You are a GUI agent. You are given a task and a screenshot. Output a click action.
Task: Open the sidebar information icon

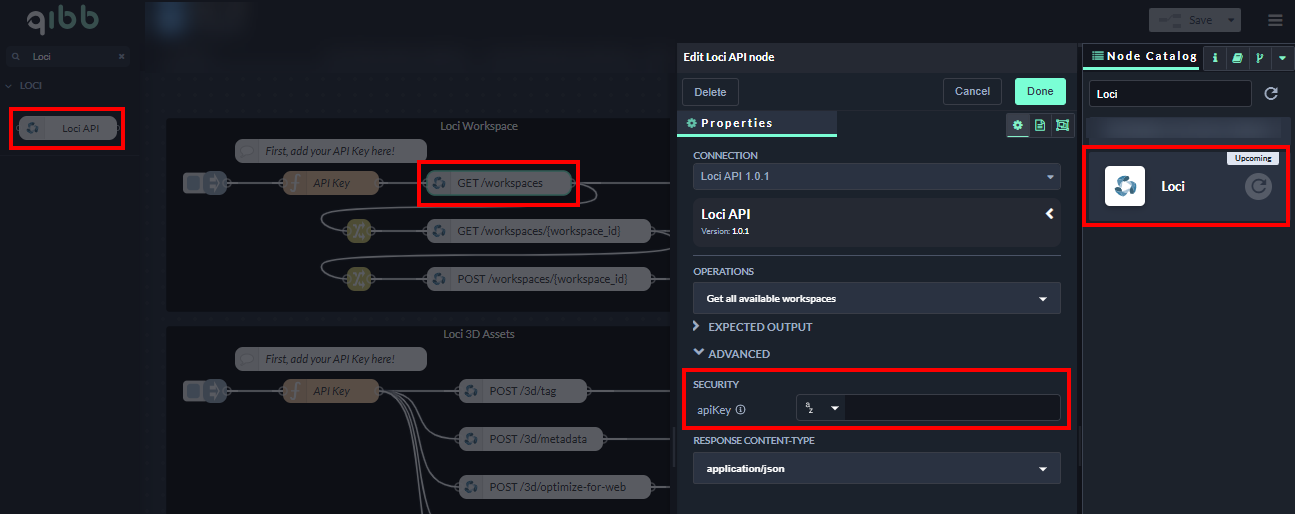tap(1215, 58)
